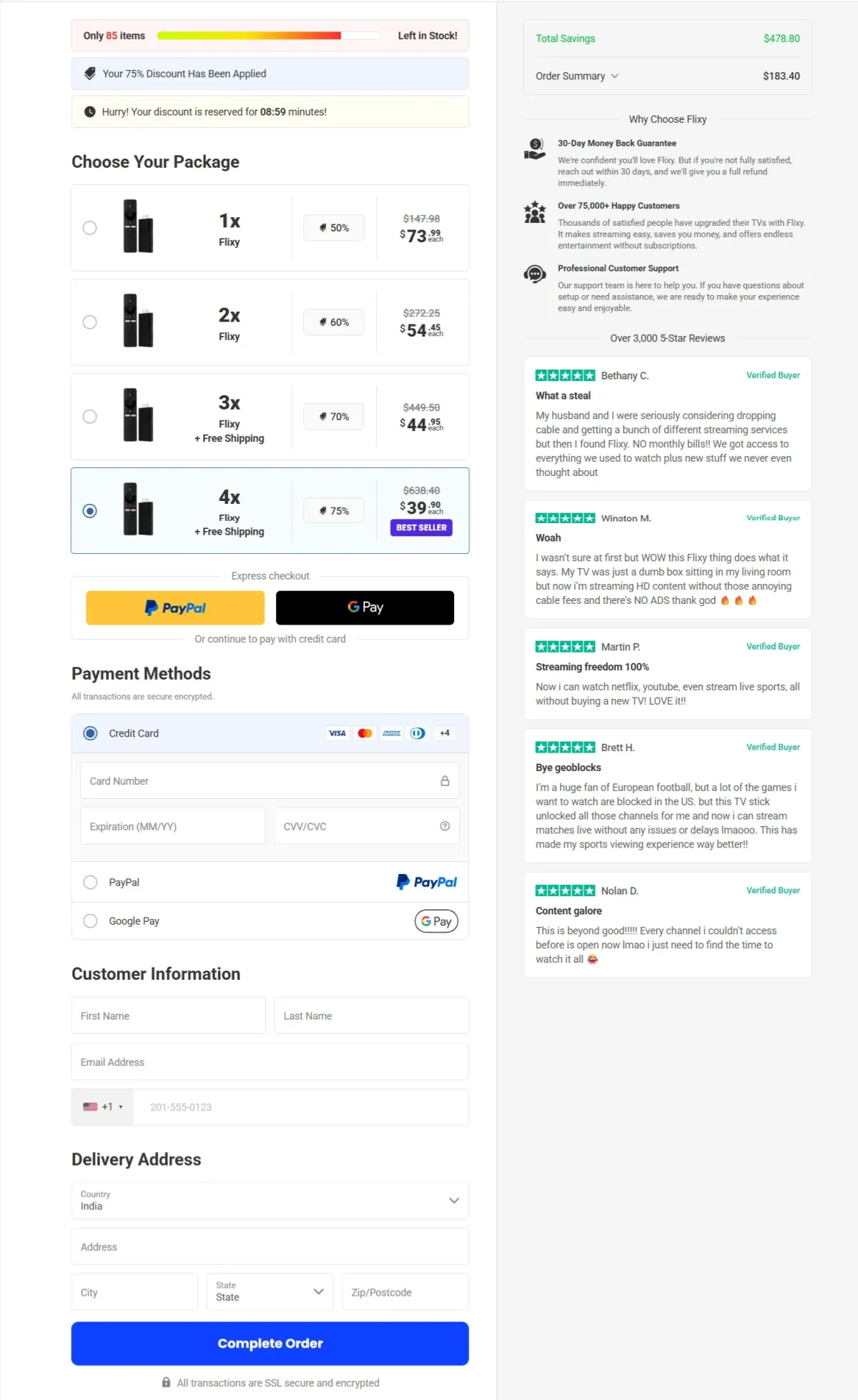Choose Google Pay payment method radio

(90, 921)
